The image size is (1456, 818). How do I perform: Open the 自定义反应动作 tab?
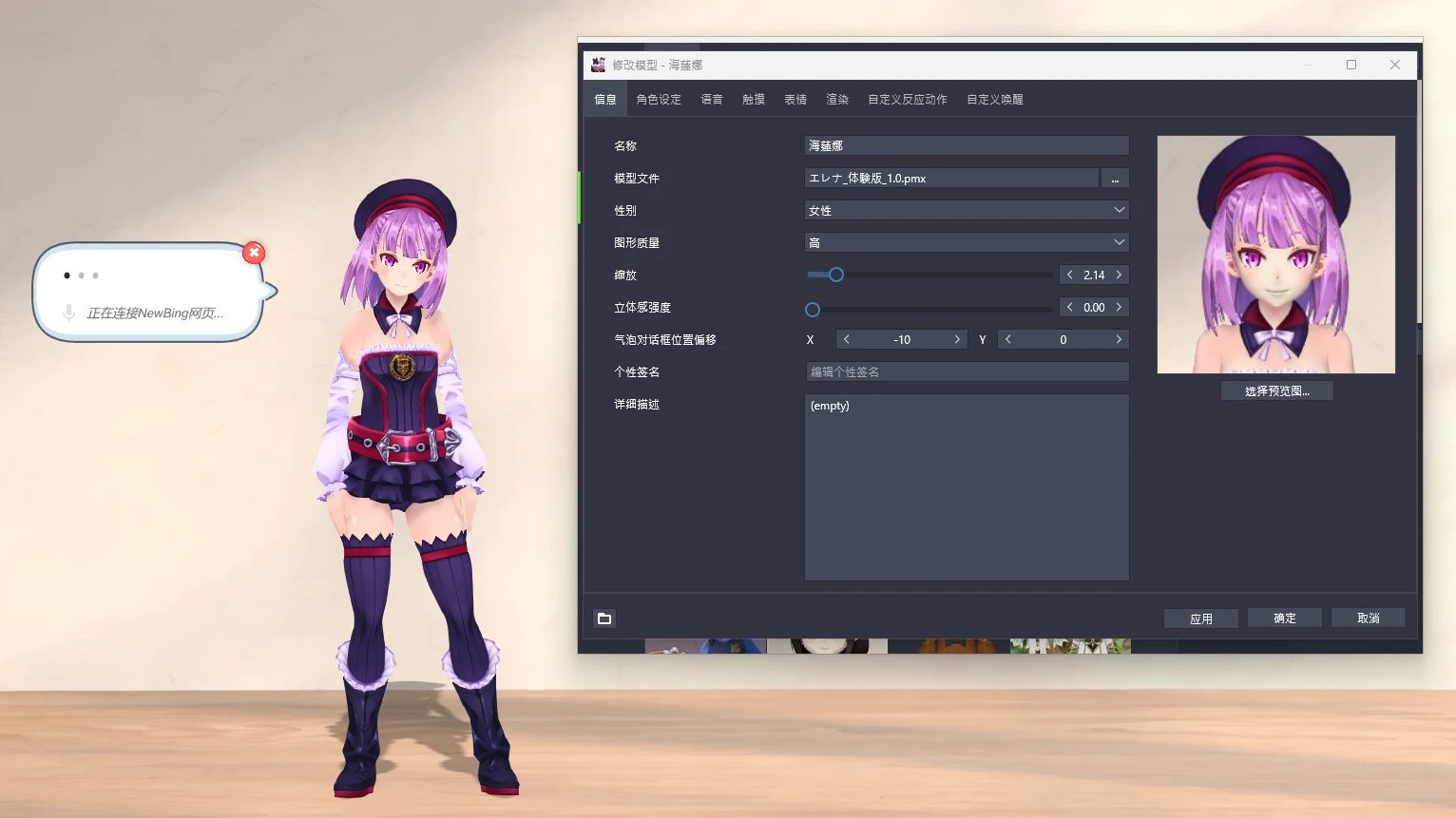coord(908,100)
